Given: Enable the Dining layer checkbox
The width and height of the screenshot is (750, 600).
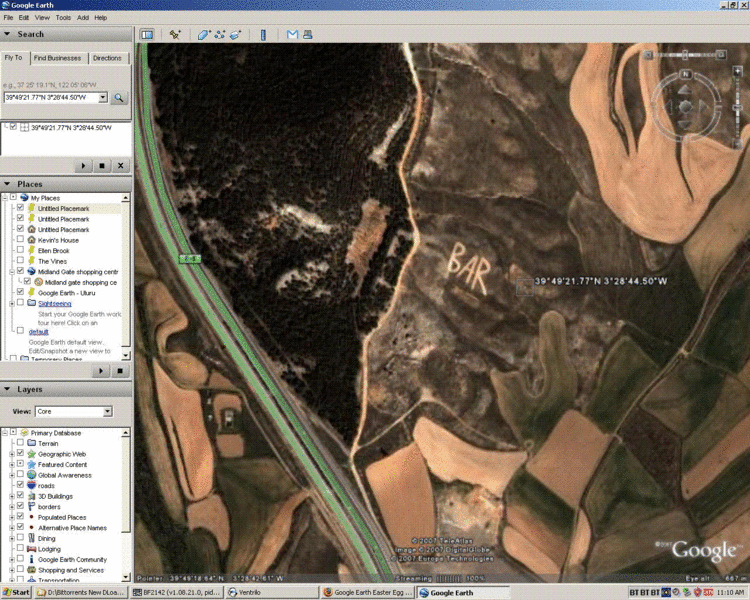Looking at the screenshot, I should click(x=20, y=537).
